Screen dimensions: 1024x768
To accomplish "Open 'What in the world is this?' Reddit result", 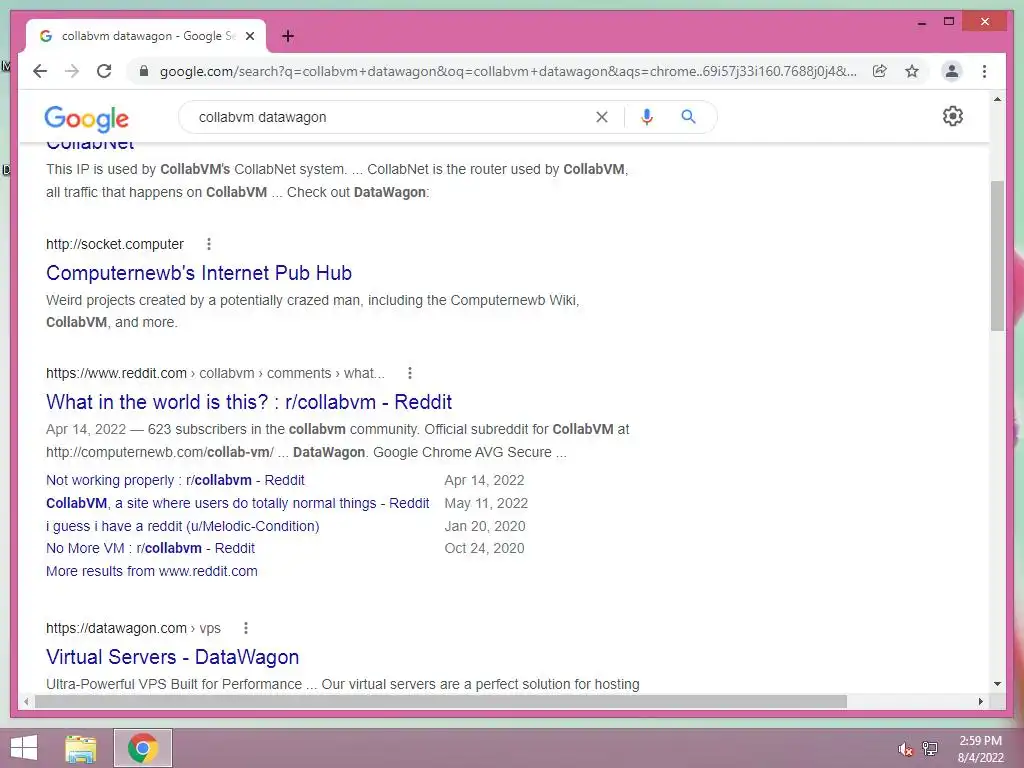I will click(249, 402).
